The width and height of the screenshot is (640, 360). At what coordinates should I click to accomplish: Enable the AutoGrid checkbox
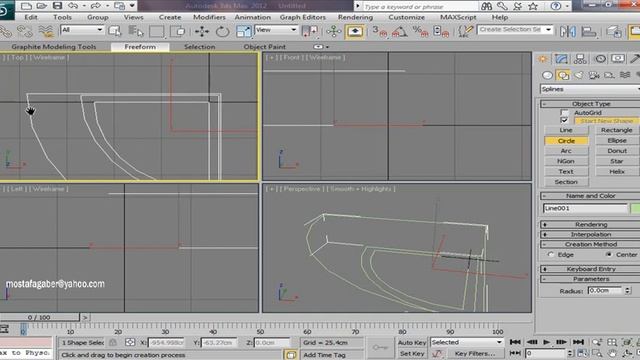[564, 113]
